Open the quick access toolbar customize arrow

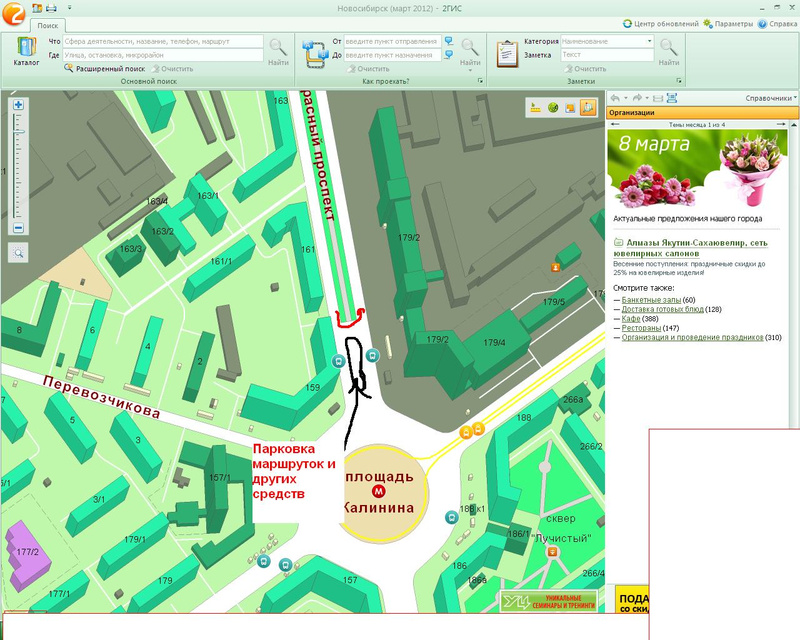70,8
